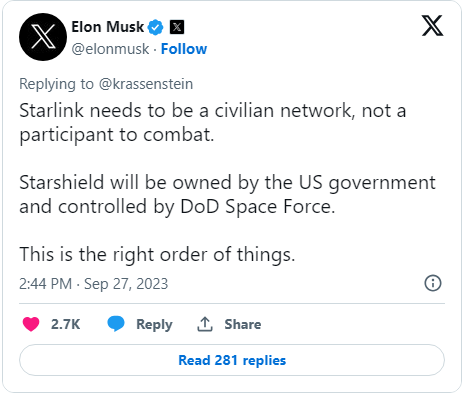
Task: Select the Reply text label
Action: tap(154, 324)
